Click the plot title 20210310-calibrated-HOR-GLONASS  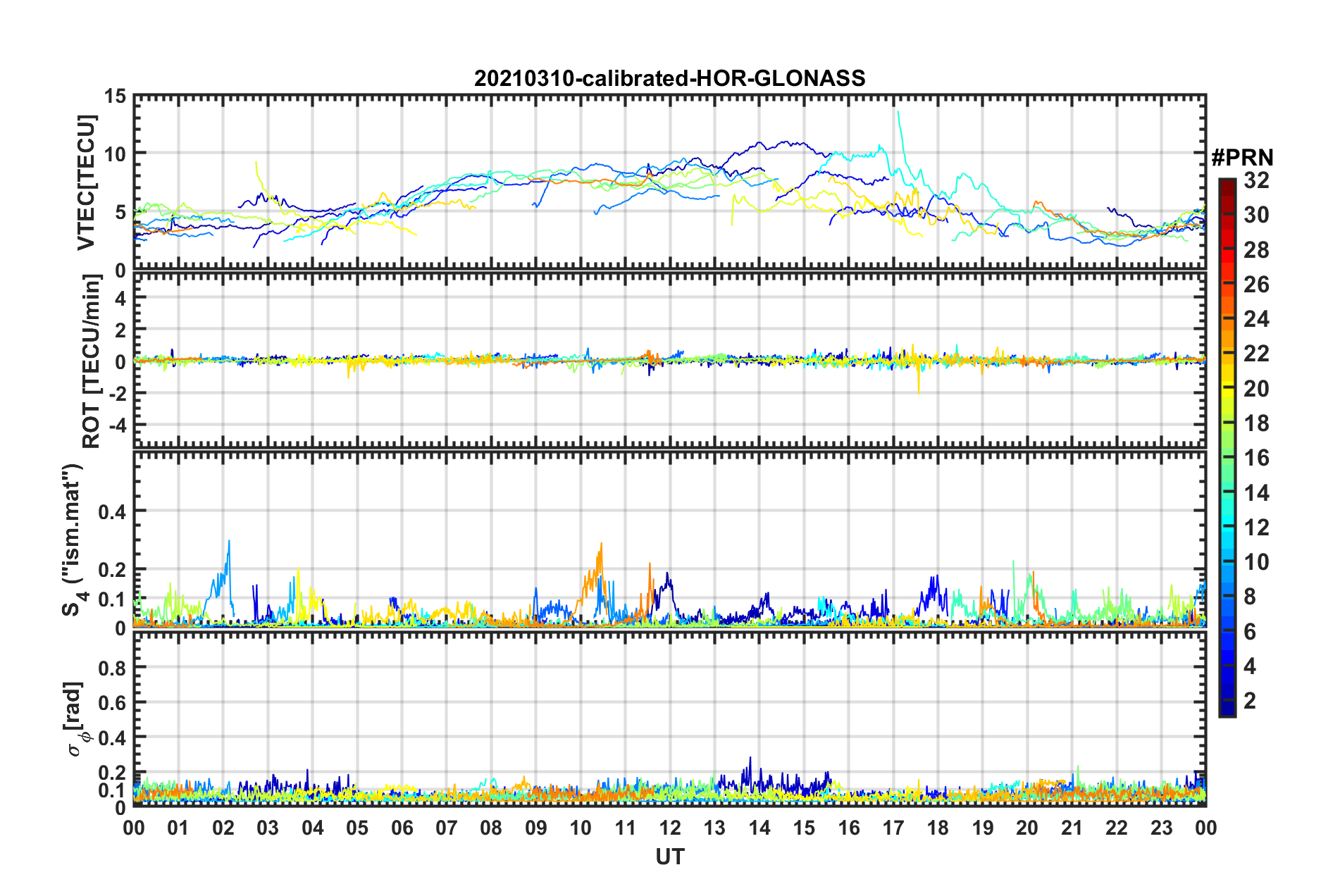point(669,78)
